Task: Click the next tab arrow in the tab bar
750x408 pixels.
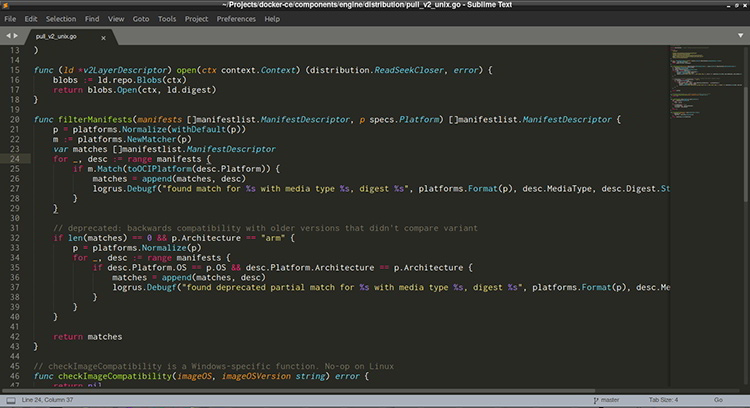Action: pos(17,36)
